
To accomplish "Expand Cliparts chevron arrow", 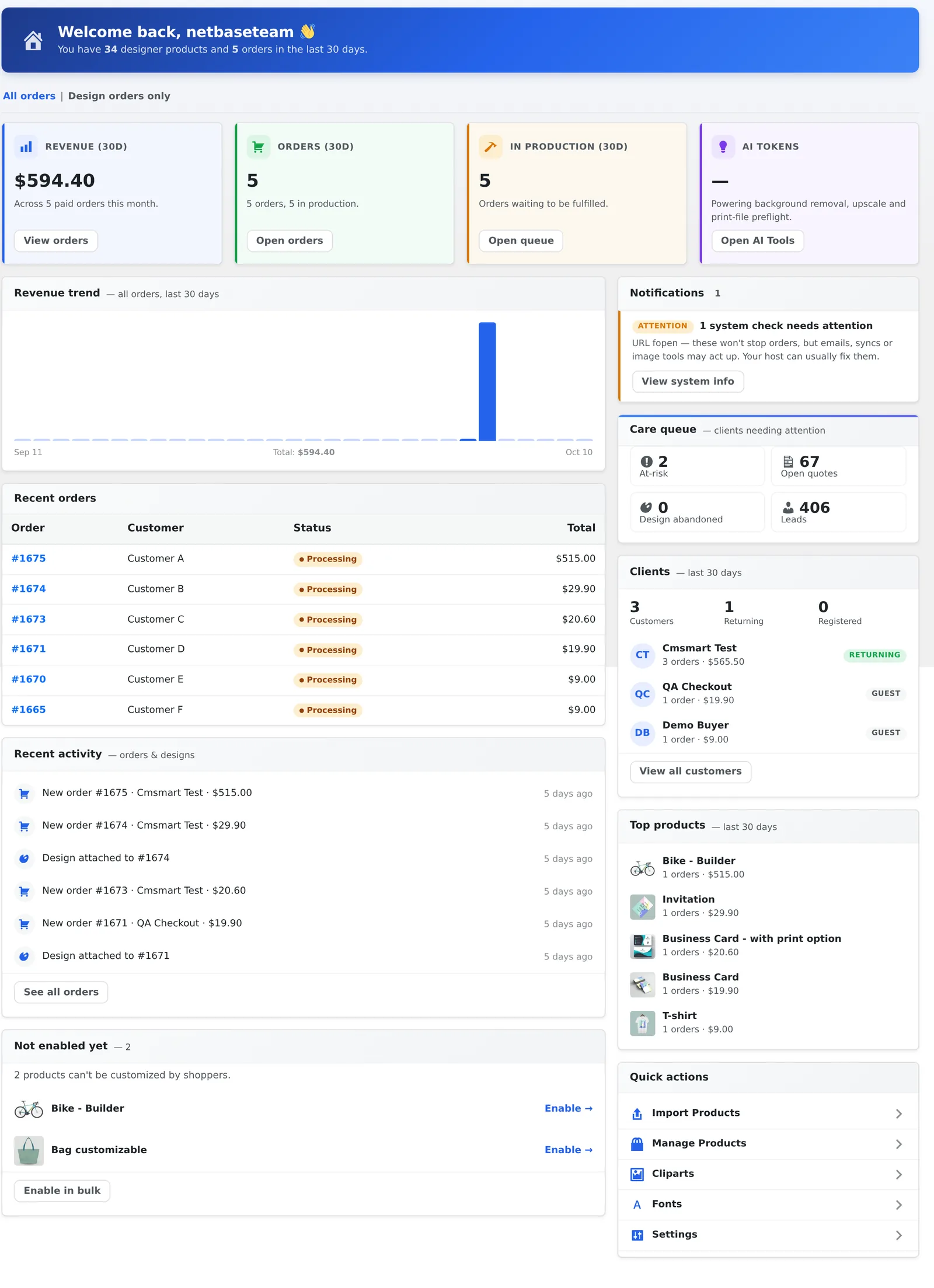I will [x=898, y=1174].
